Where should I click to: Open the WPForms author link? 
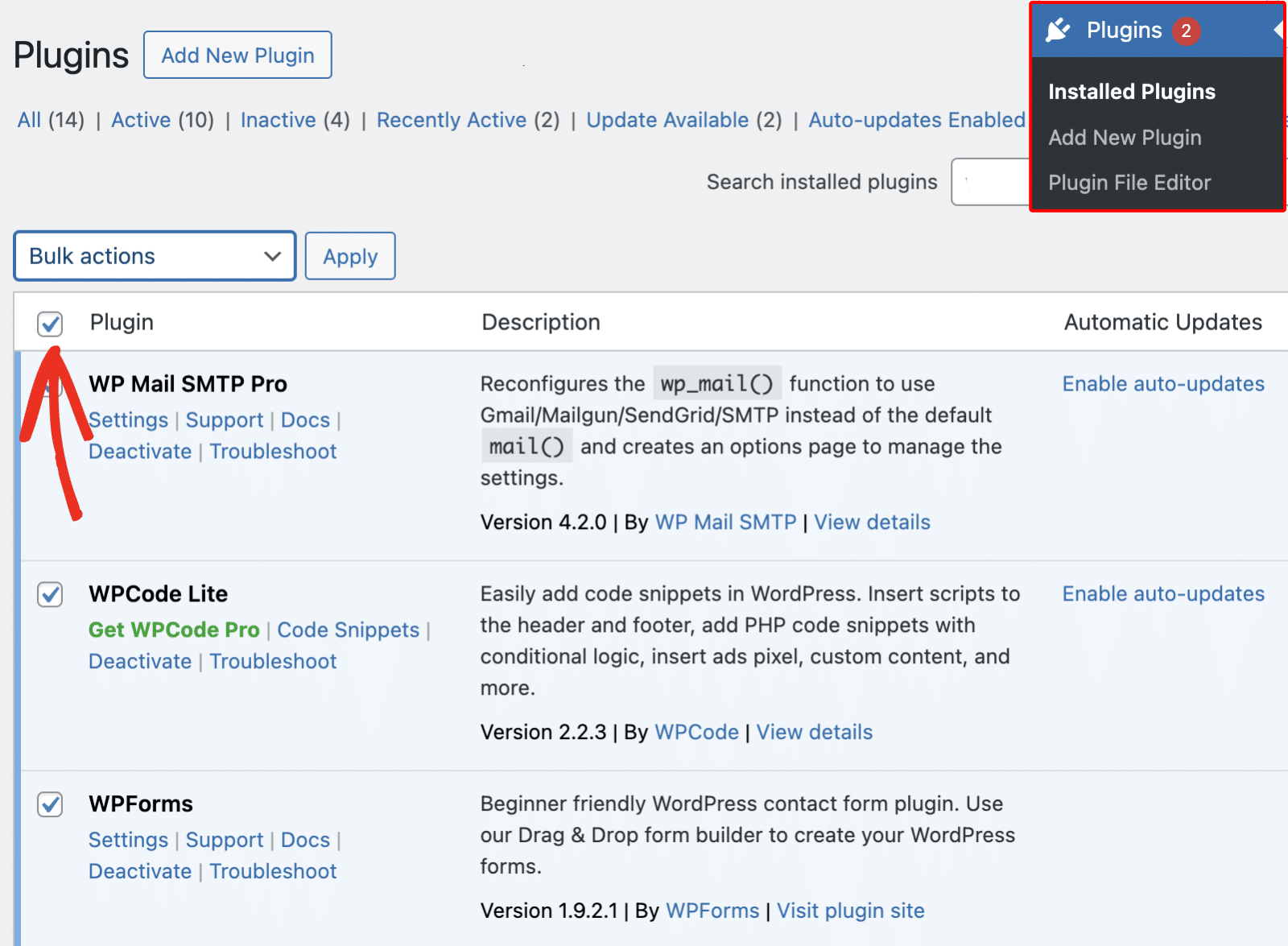tap(712, 911)
